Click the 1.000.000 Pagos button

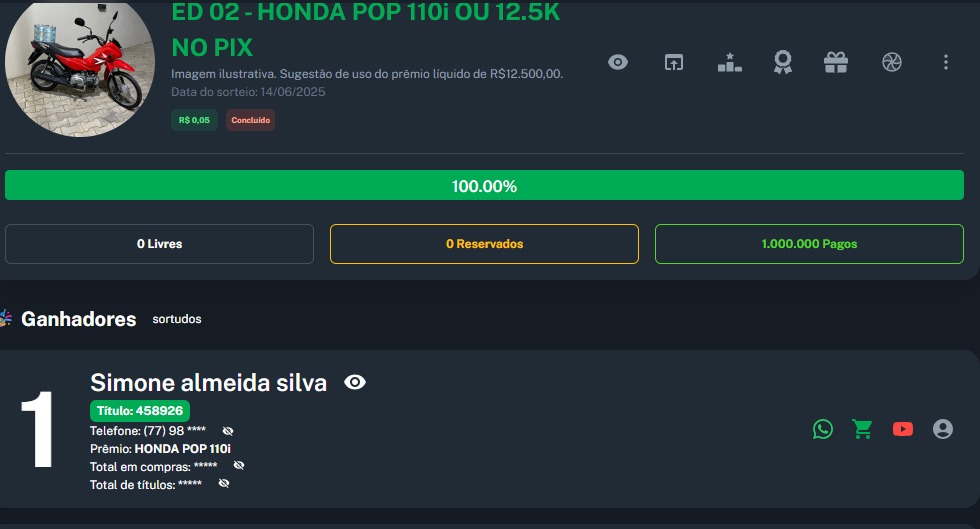coord(809,244)
